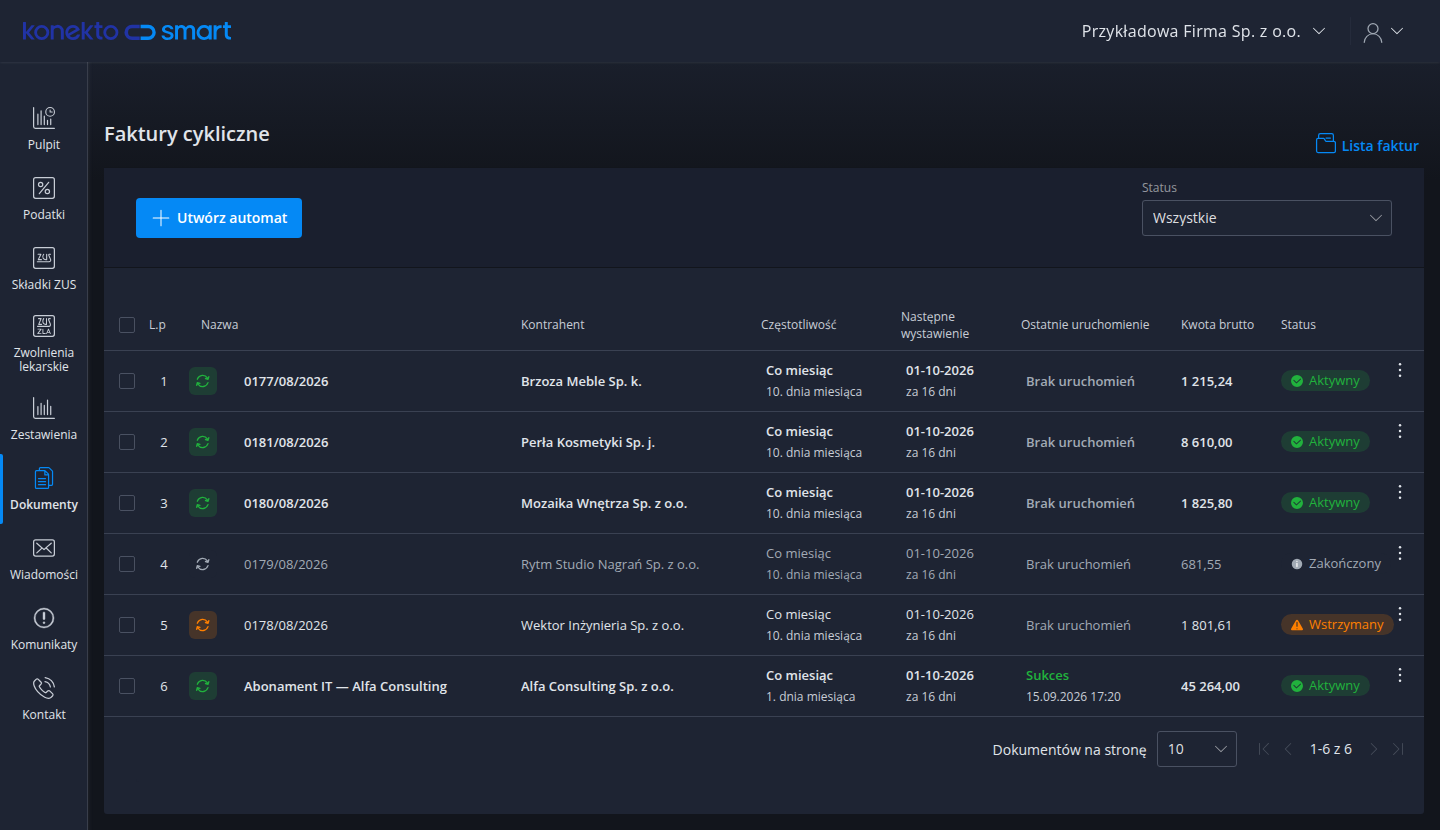Tick the checkbox for 0181/08/2026
1440x830 pixels.
click(x=127, y=442)
